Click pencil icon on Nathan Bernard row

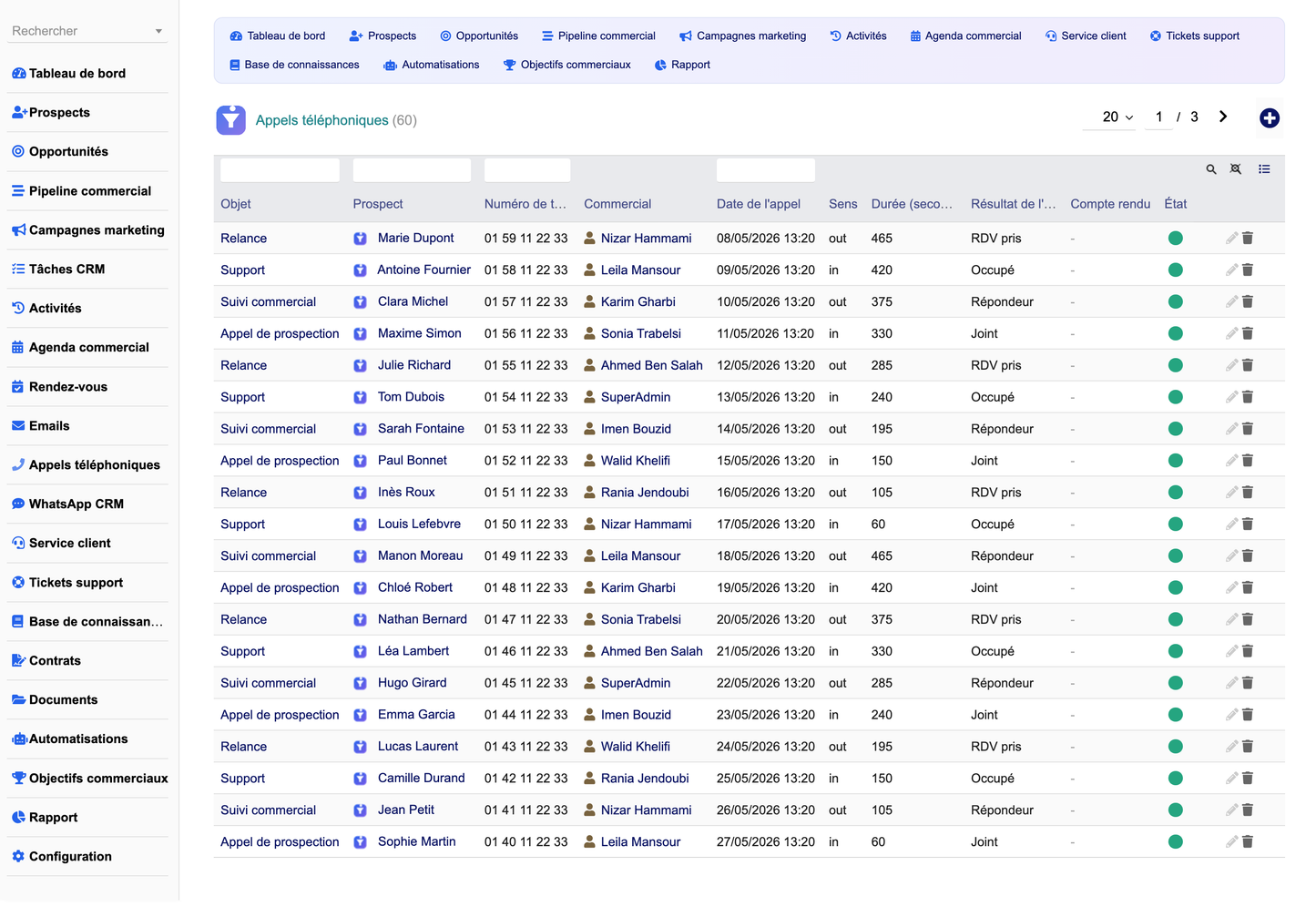[x=1231, y=620]
